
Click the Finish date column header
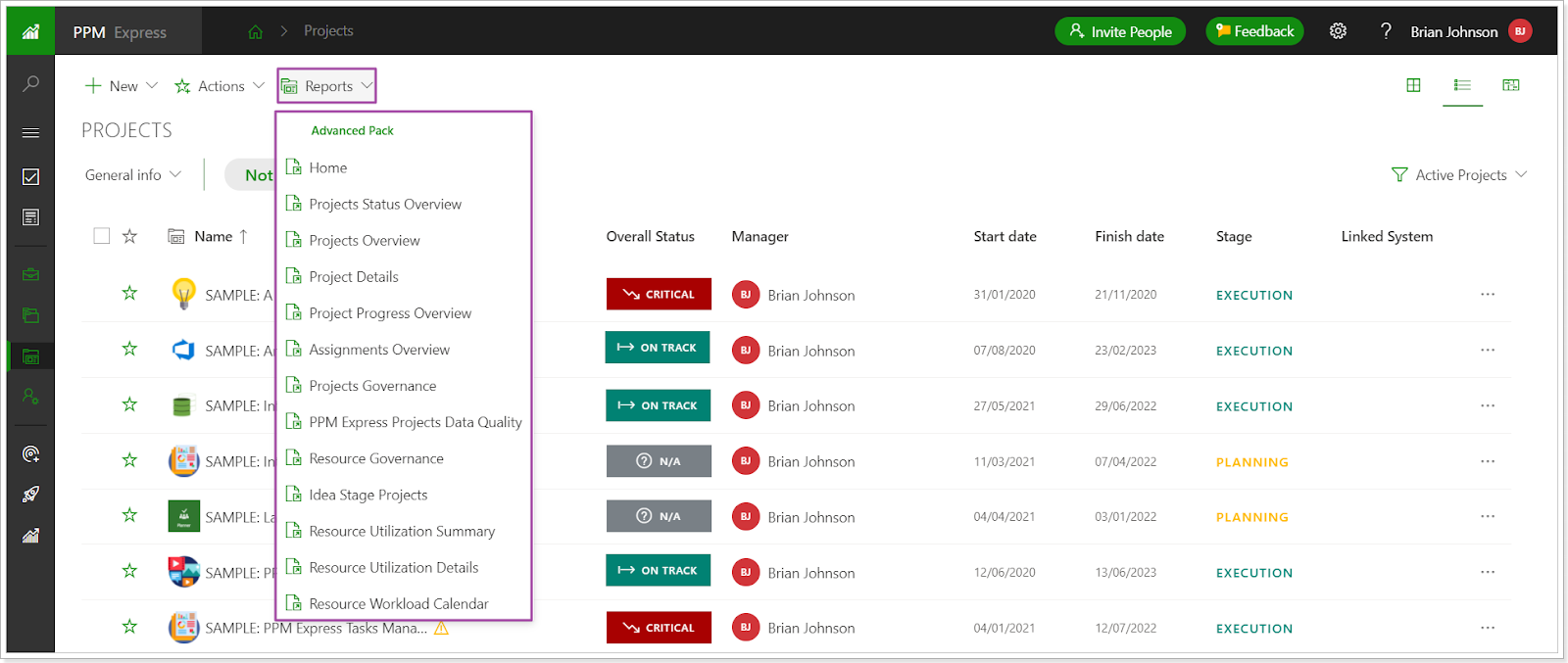[x=1129, y=236]
